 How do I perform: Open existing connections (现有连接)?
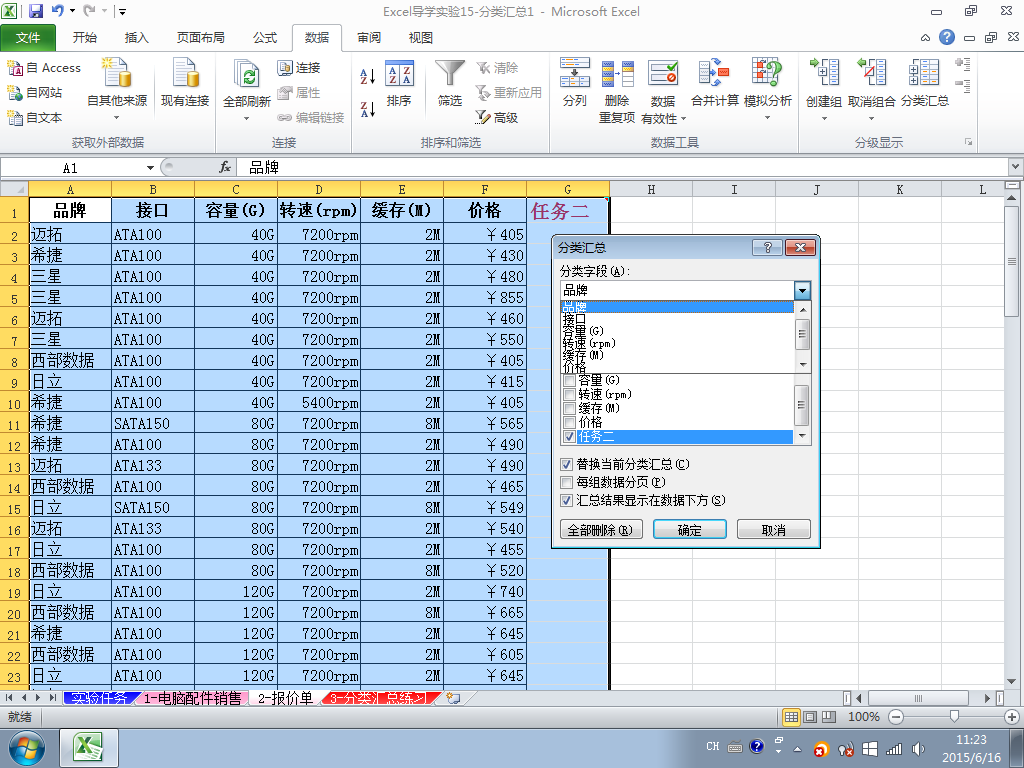(x=185, y=83)
